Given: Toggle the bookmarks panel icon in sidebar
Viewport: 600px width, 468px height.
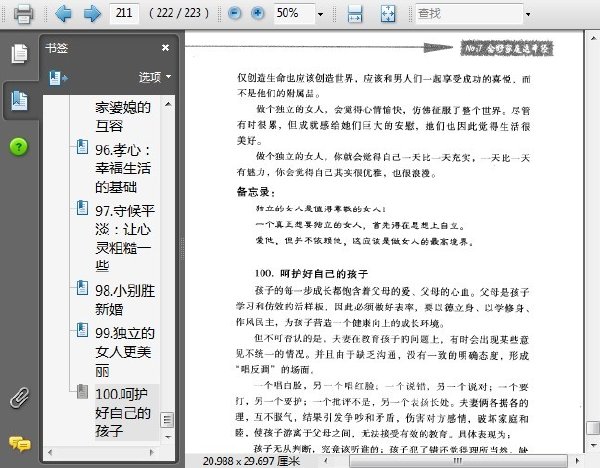Looking at the screenshot, I should coord(19,101).
